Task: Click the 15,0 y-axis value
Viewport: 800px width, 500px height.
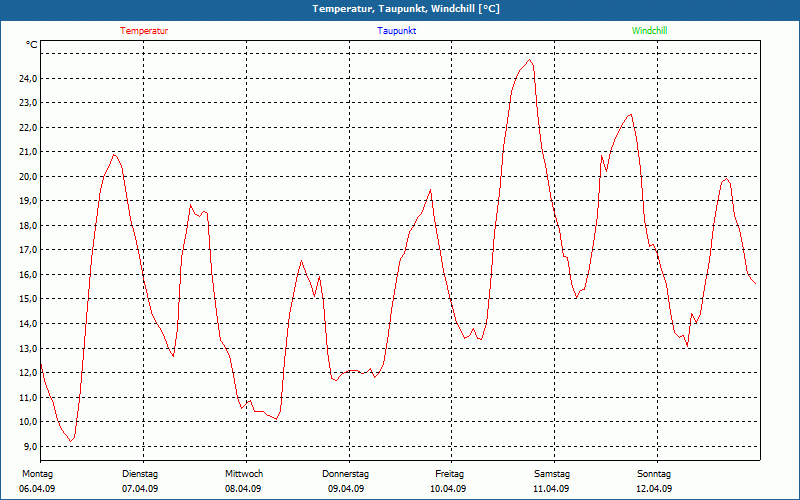Action: pyautogui.click(x=29, y=298)
